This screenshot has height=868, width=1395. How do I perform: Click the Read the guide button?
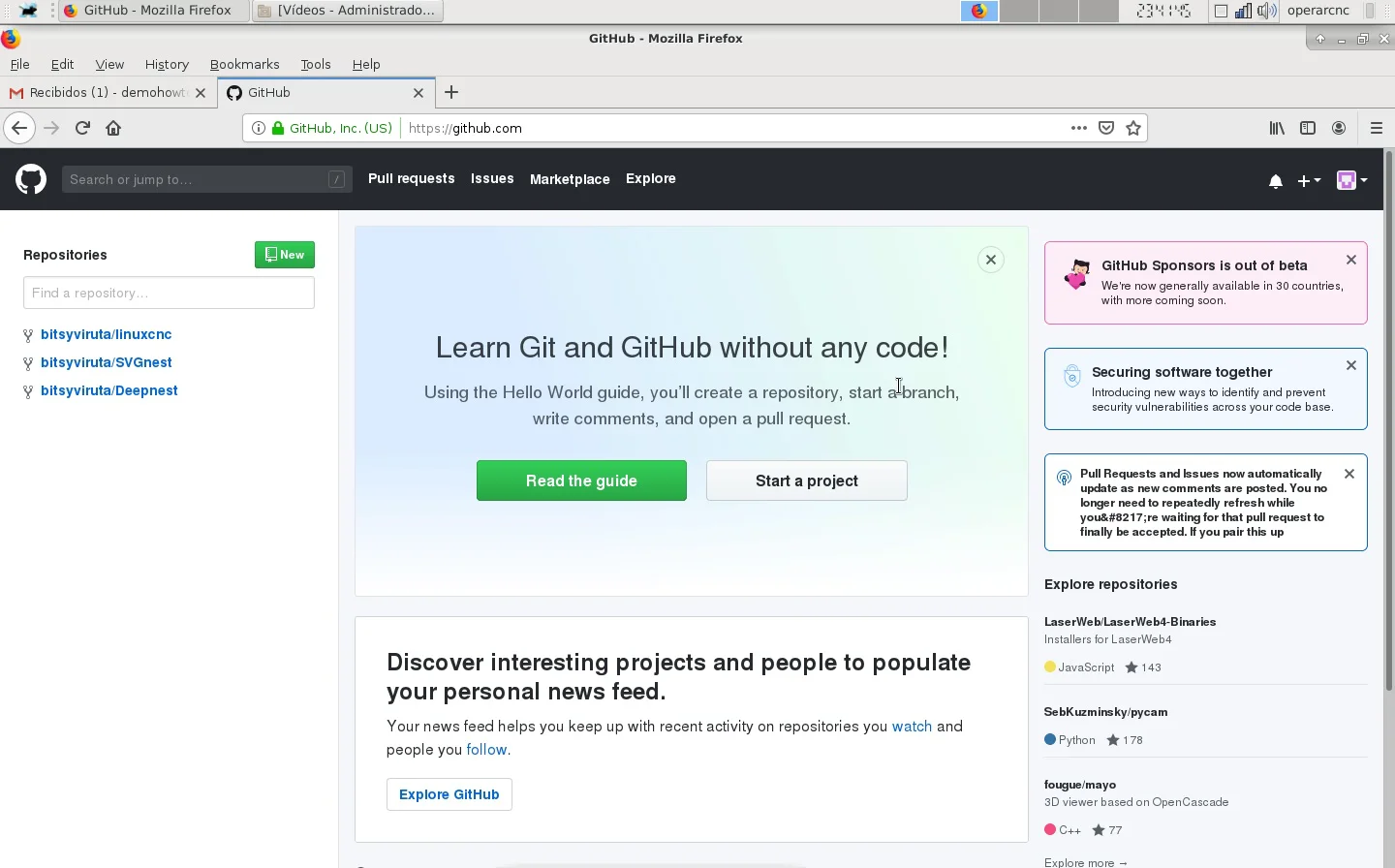point(581,480)
